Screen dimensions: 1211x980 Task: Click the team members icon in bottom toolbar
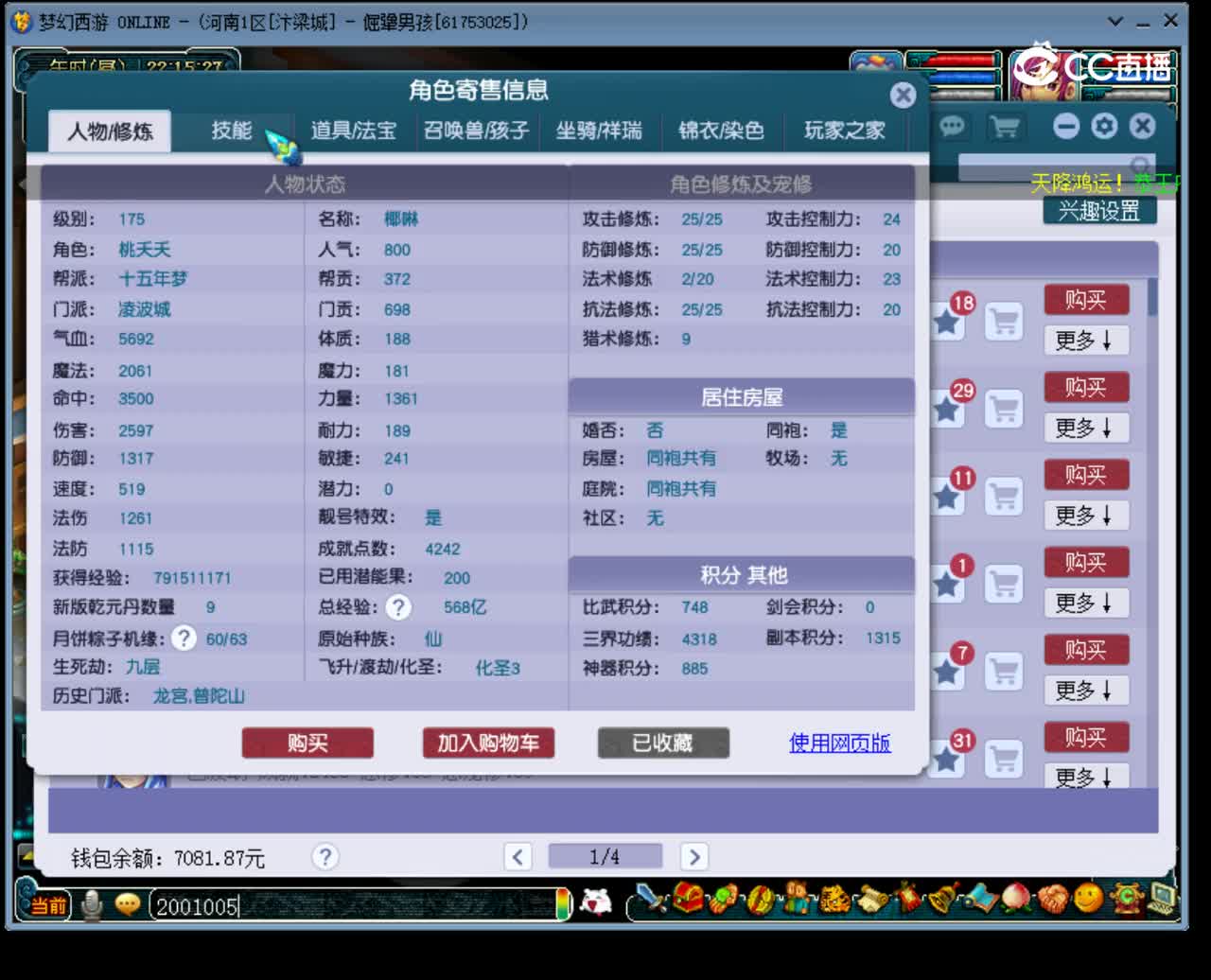click(x=797, y=898)
